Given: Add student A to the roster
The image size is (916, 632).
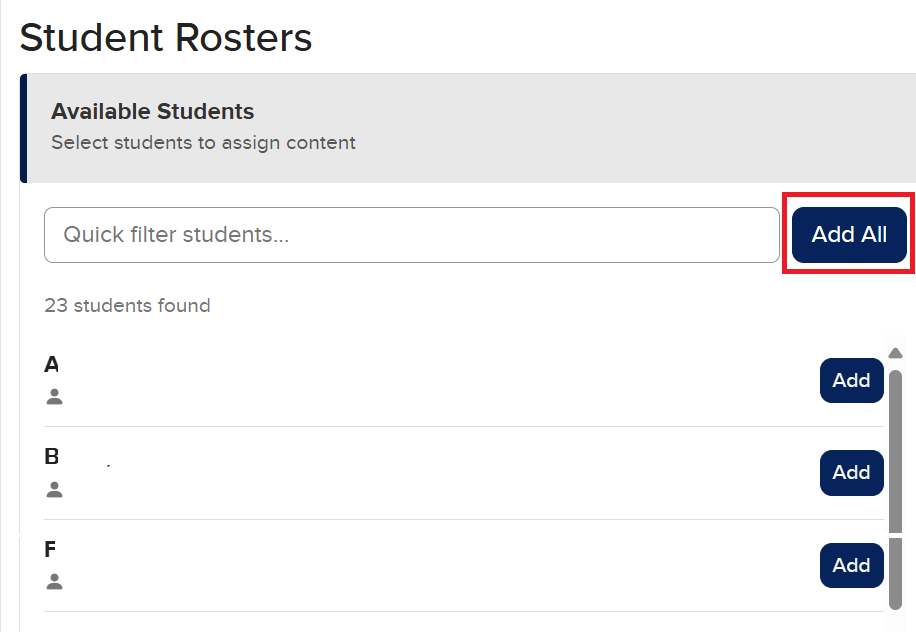Looking at the screenshot, I should pyautogui.click(x=851, y=380).
